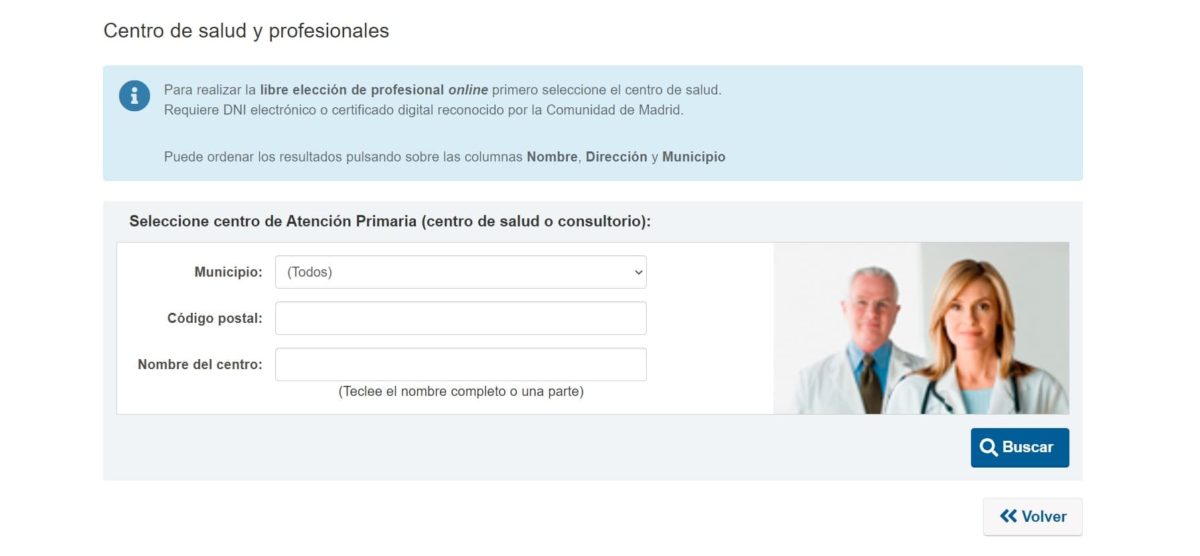Click the Municipio field label
Screen dimensions: 1200x556
pyautogui.click(x=228, y=272)
